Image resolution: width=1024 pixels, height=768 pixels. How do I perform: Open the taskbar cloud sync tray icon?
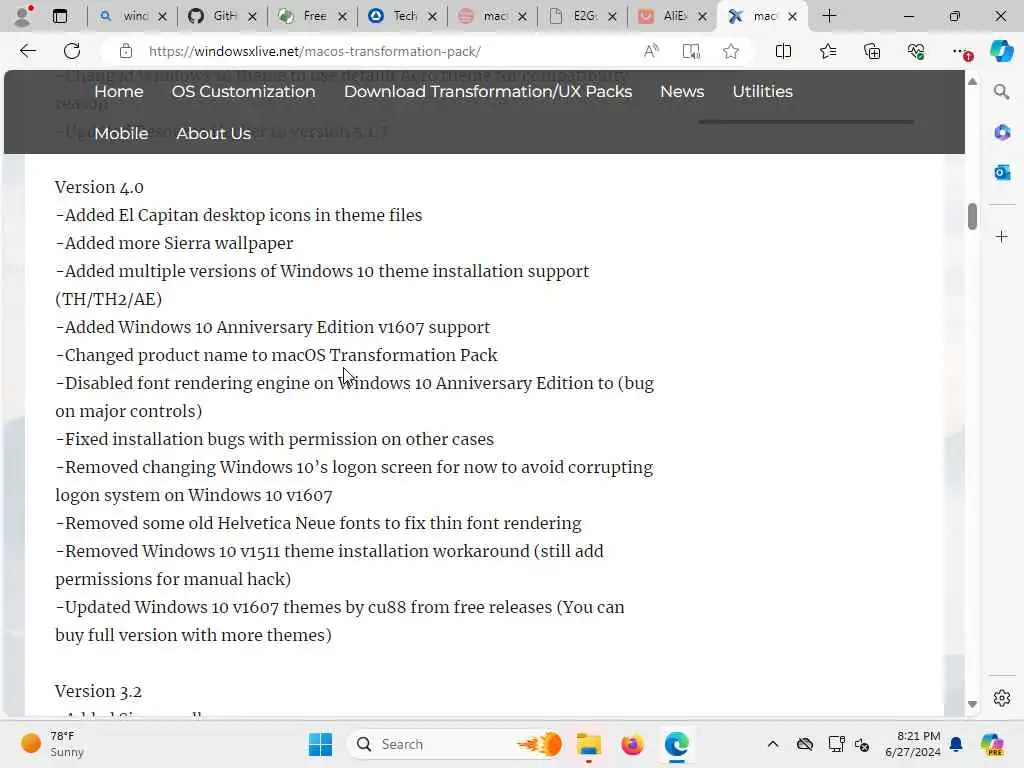805,744
